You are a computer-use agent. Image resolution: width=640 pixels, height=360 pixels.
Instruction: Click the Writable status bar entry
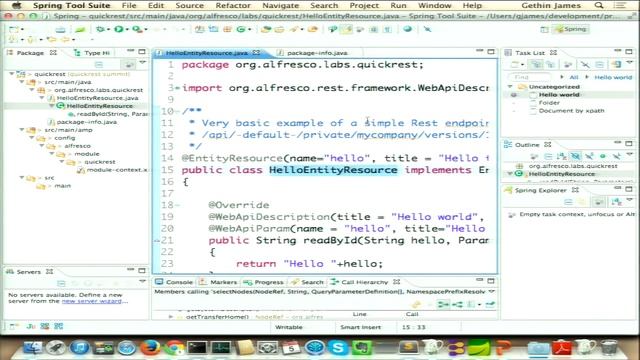[289, 327]
